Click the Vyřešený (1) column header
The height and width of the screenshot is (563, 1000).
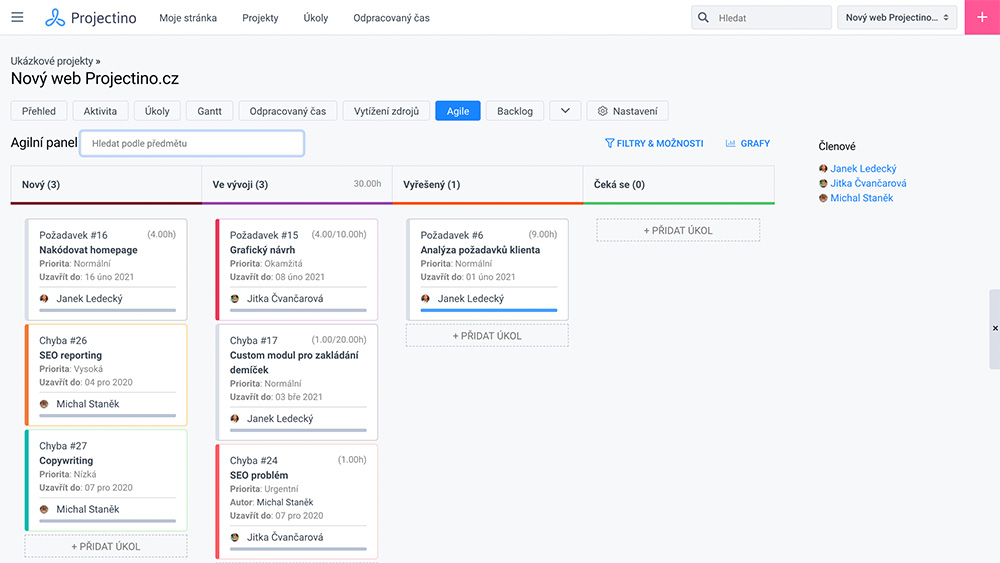pos(487,184)
